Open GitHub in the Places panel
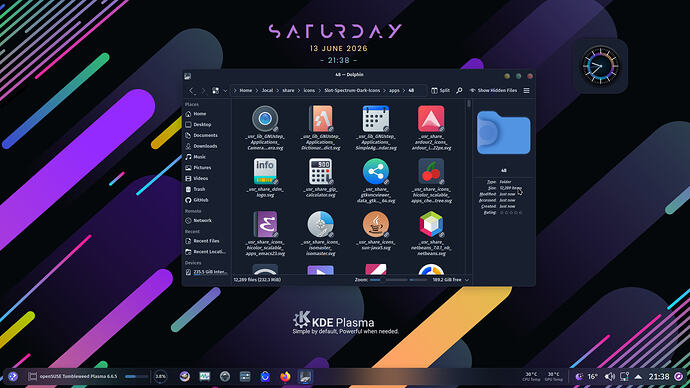Image resolution: width=690 pixels, height=388 pixels. click(206, 200)
